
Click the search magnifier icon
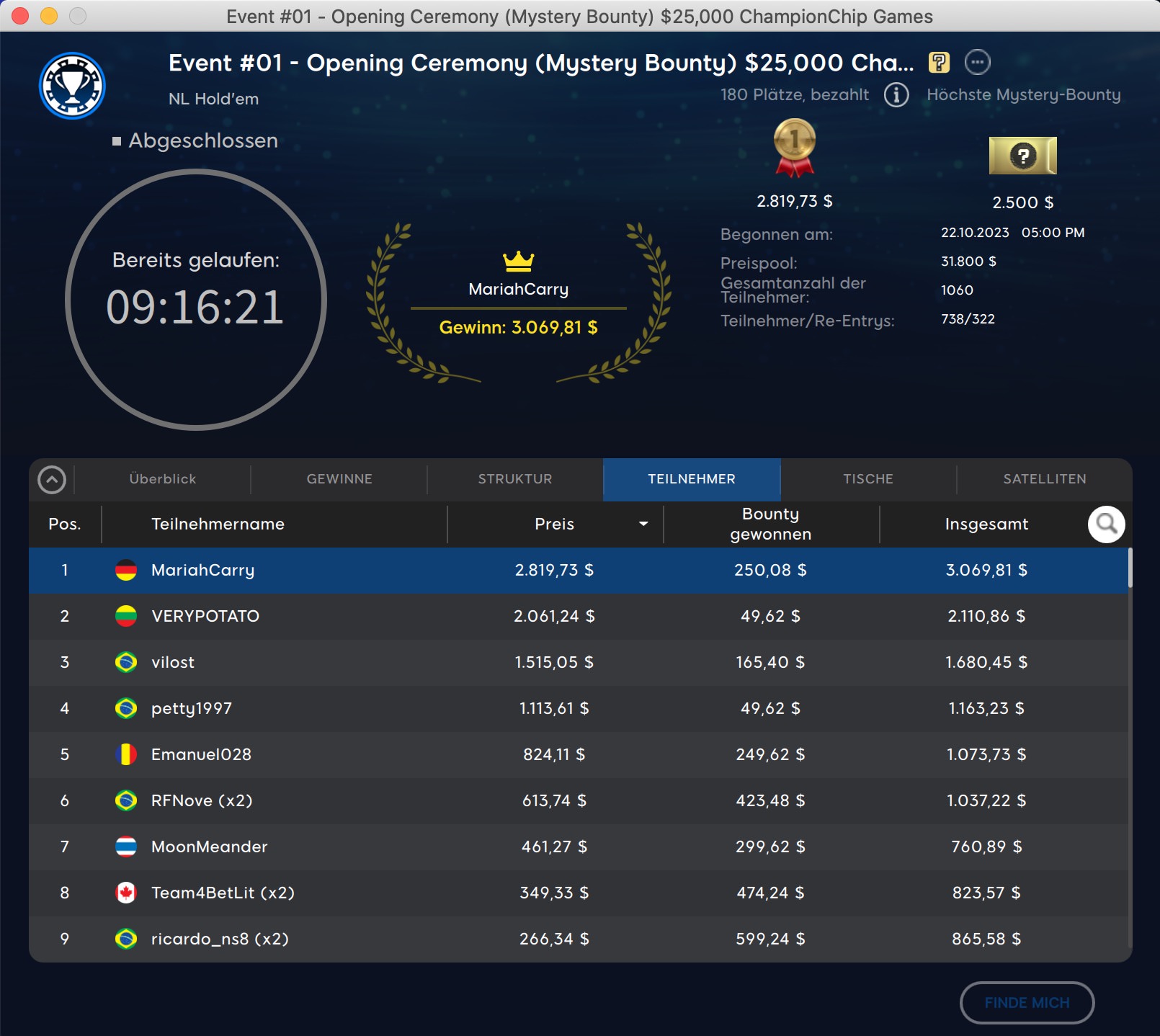point(1106,524)
